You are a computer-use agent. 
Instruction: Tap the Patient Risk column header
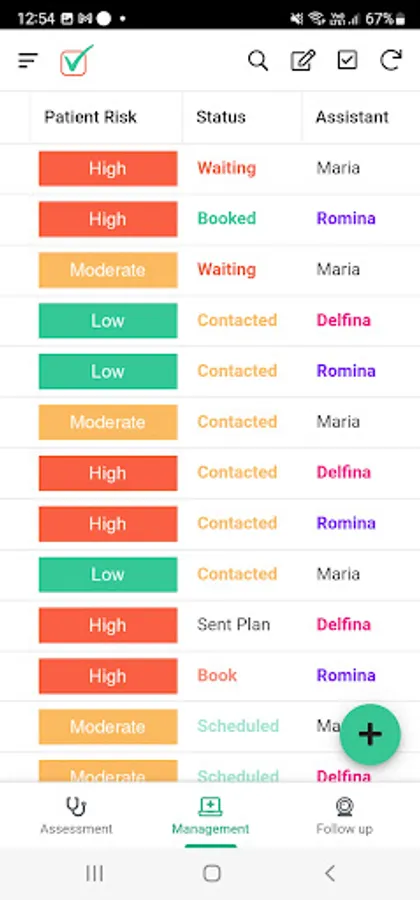click(90, 117)
